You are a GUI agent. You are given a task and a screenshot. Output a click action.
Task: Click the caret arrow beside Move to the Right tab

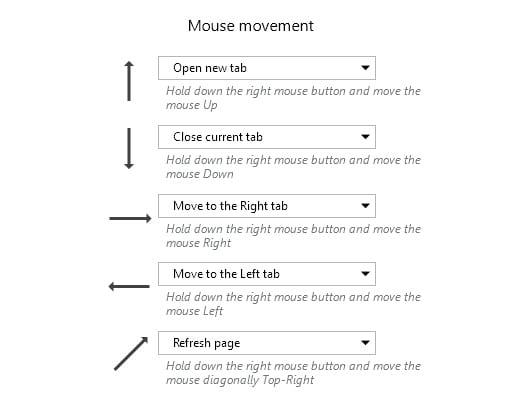click(365, 206)
